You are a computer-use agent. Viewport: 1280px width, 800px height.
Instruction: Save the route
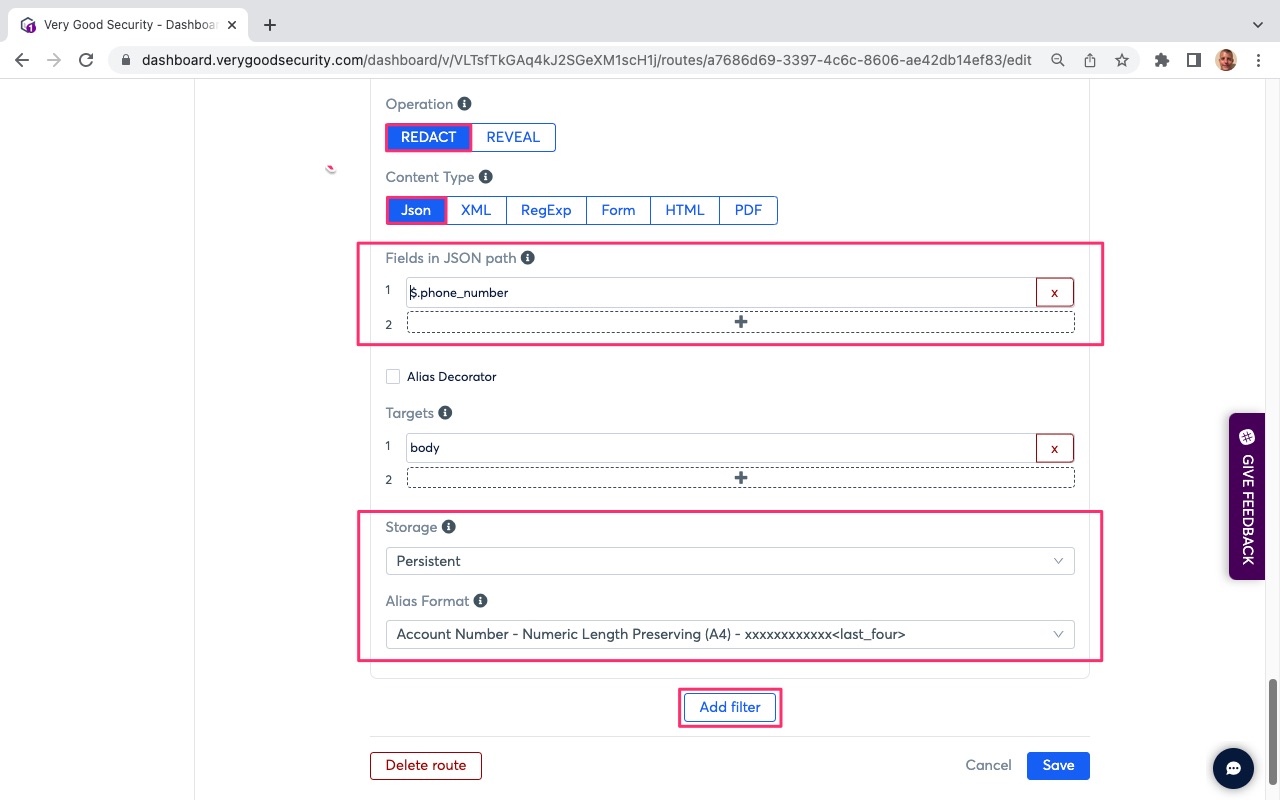click(x=1058, y=765)
